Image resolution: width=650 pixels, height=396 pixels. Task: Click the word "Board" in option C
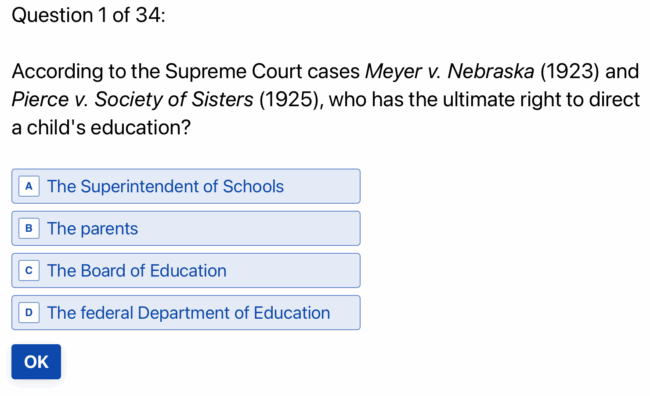point(103,271)
